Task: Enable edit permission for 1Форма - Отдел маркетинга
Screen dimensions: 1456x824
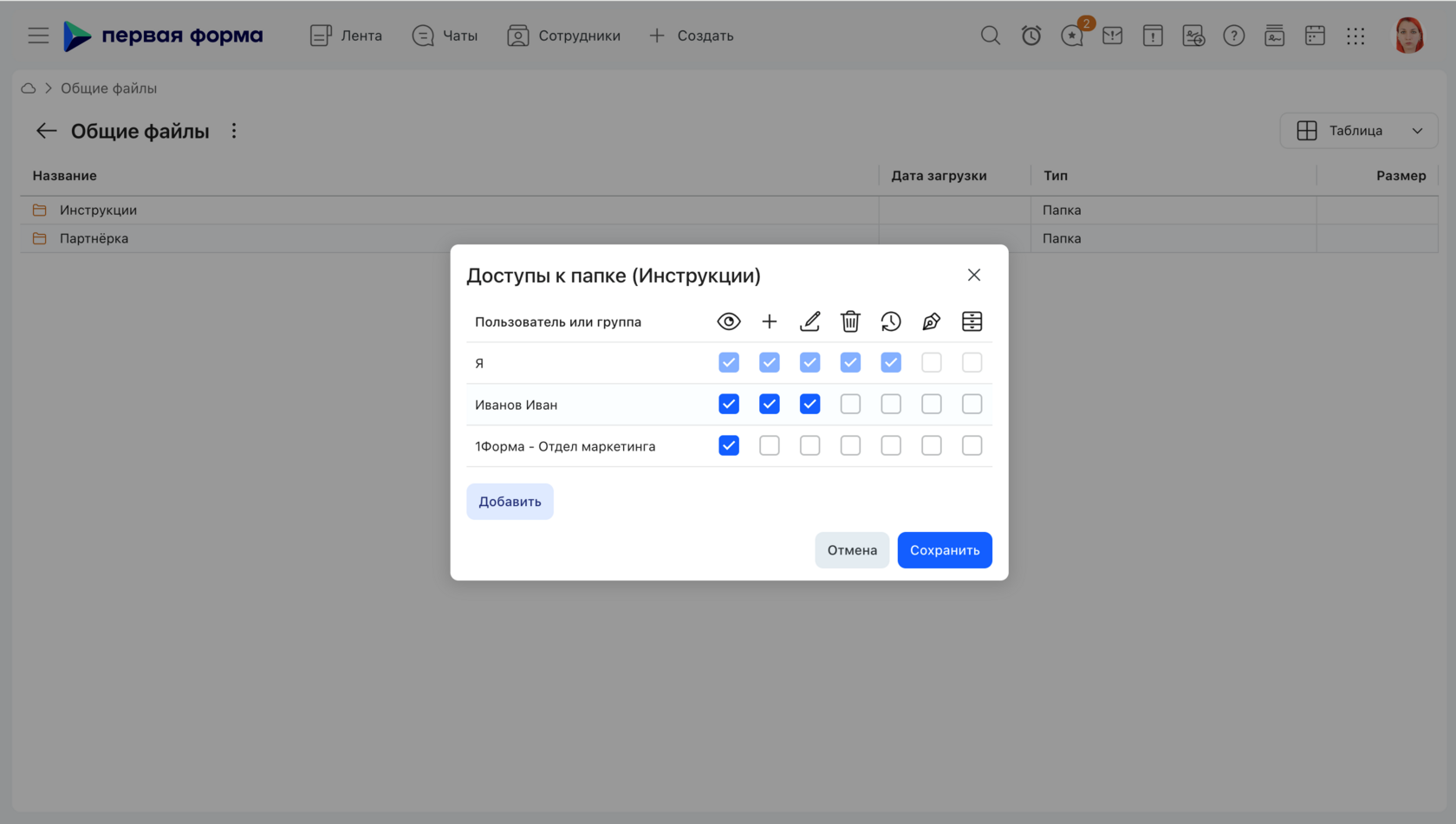Action: (810, 445)
